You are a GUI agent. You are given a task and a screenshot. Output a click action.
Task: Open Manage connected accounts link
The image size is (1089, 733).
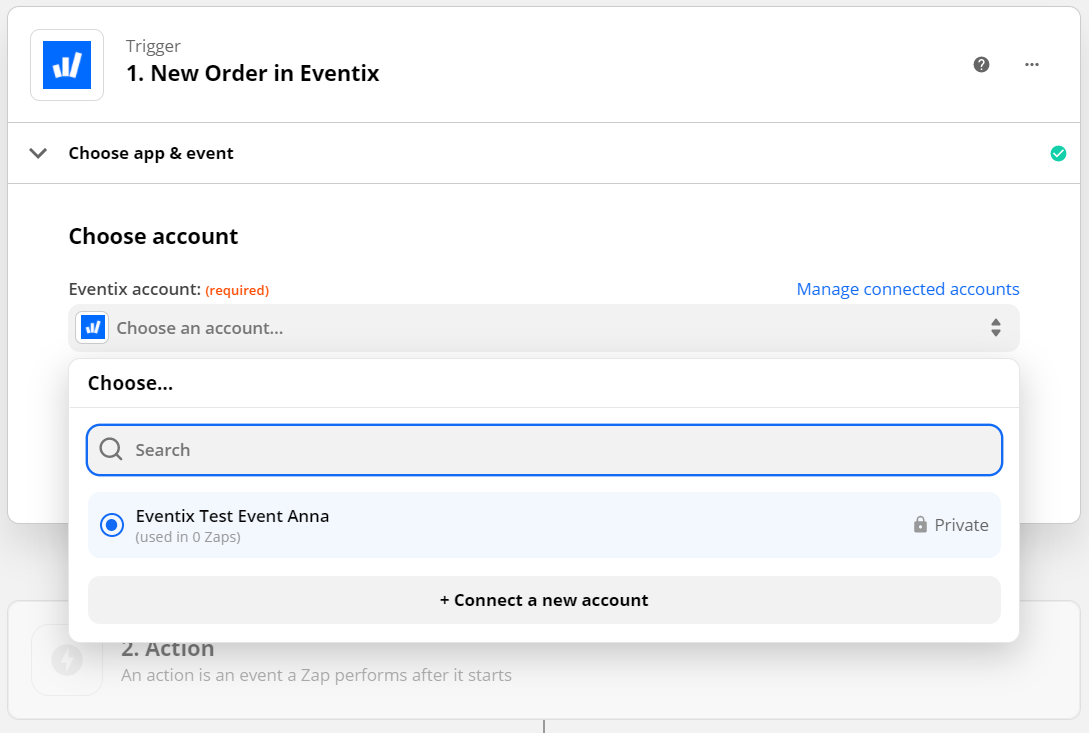[x=907, y=289]
